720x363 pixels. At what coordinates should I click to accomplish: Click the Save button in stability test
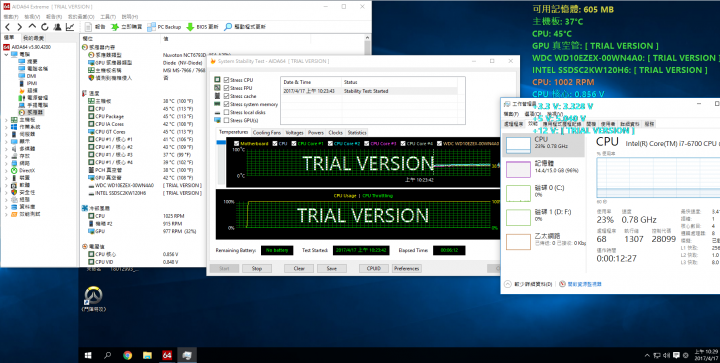coord(332,268)
